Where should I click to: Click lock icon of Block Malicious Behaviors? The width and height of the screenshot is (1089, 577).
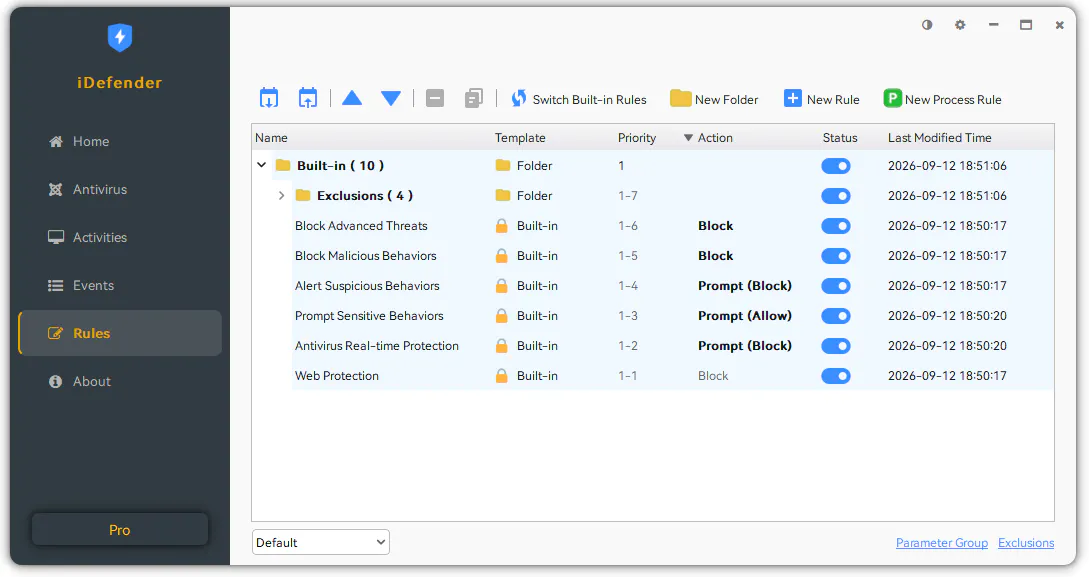coord(501,256)
